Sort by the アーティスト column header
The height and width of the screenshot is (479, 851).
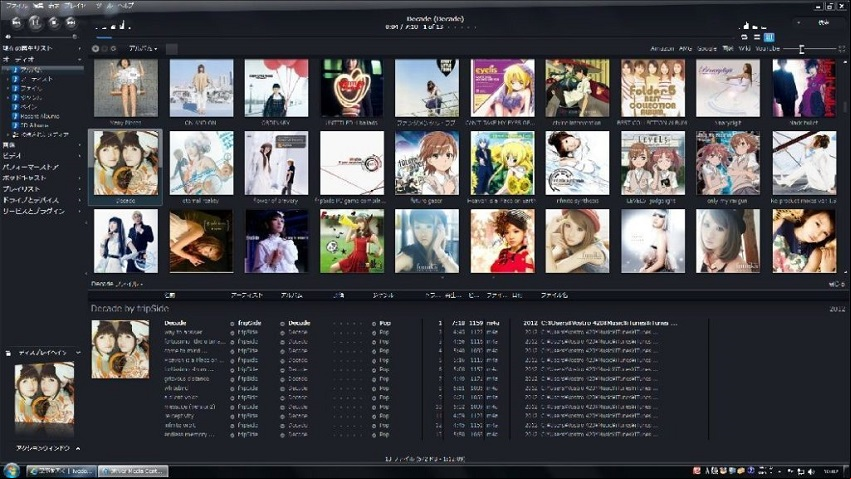247,296
